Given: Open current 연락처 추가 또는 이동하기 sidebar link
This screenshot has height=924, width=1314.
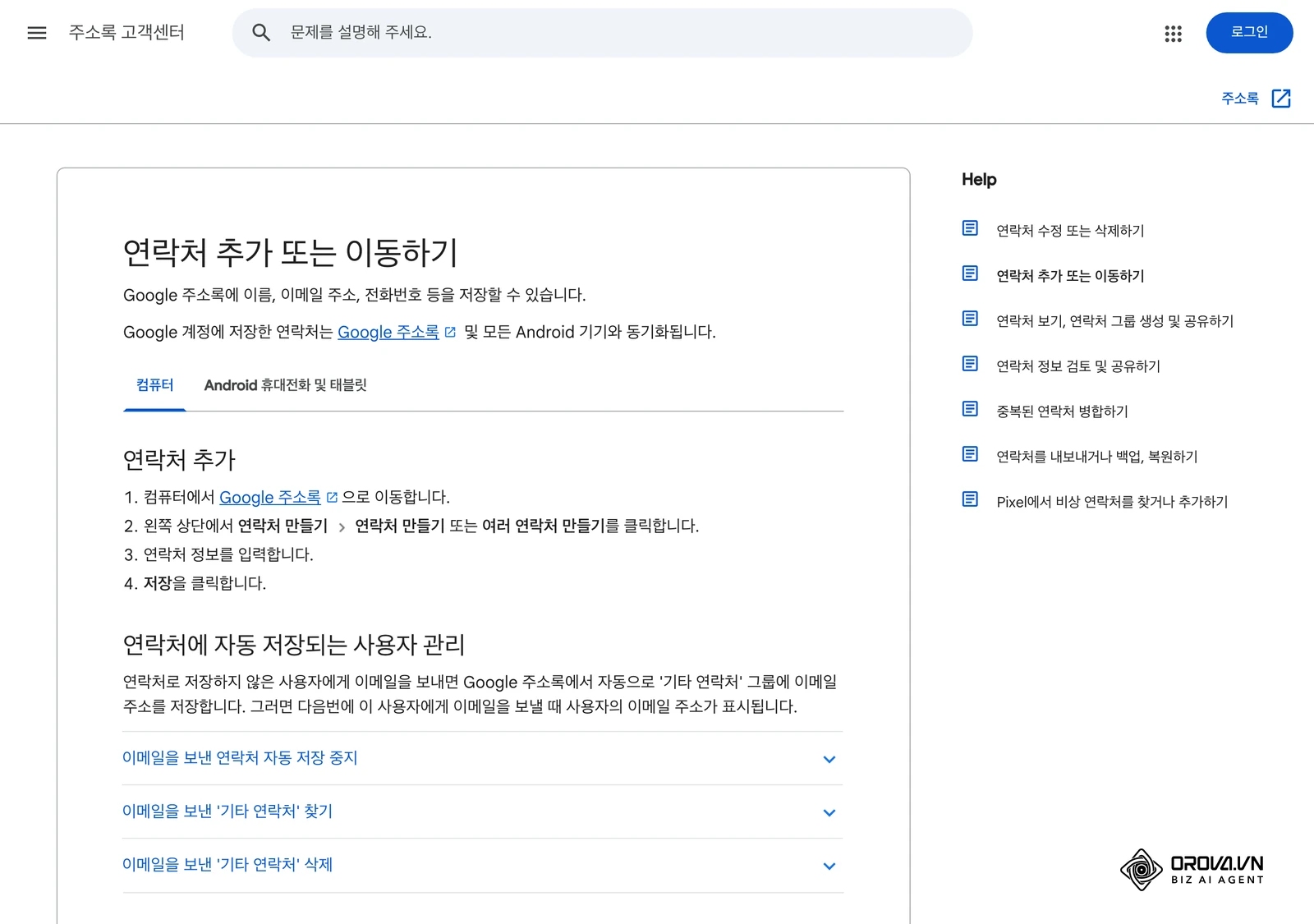Looking at the screenshot, I should (1070, 276).
